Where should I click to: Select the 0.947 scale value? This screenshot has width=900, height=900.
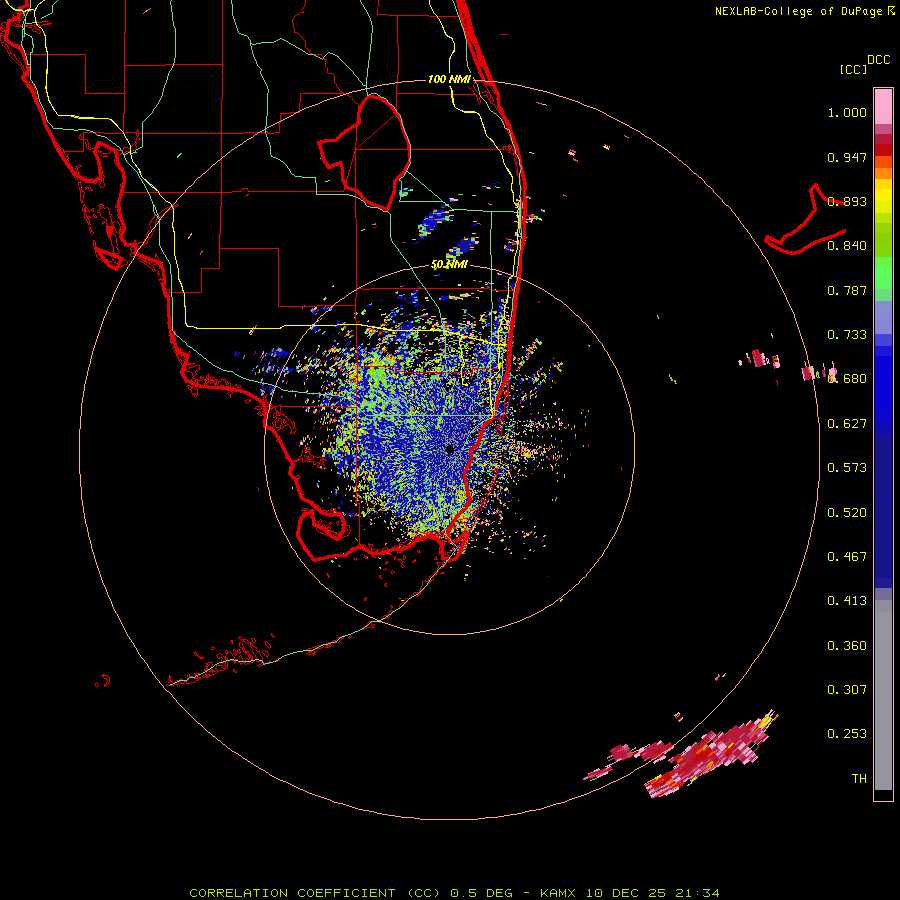pyautogui.click(x=847, y=157)
